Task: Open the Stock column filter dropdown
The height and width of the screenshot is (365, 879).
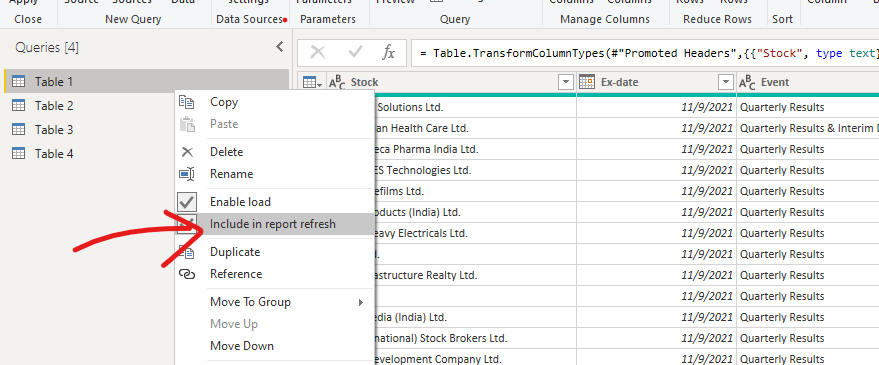Action: [565, 82]
